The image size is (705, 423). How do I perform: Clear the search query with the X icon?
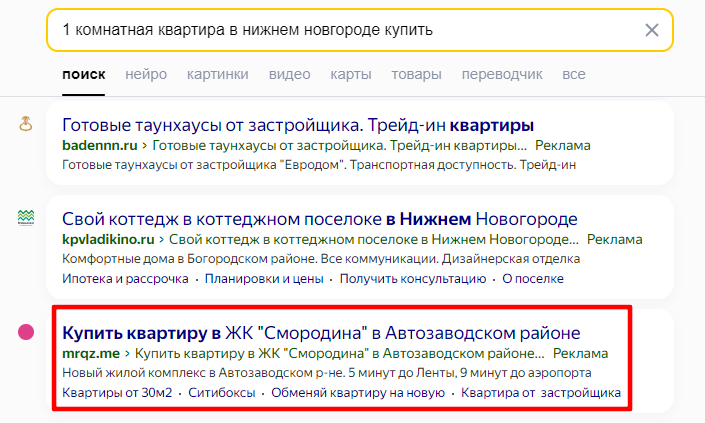651,30
